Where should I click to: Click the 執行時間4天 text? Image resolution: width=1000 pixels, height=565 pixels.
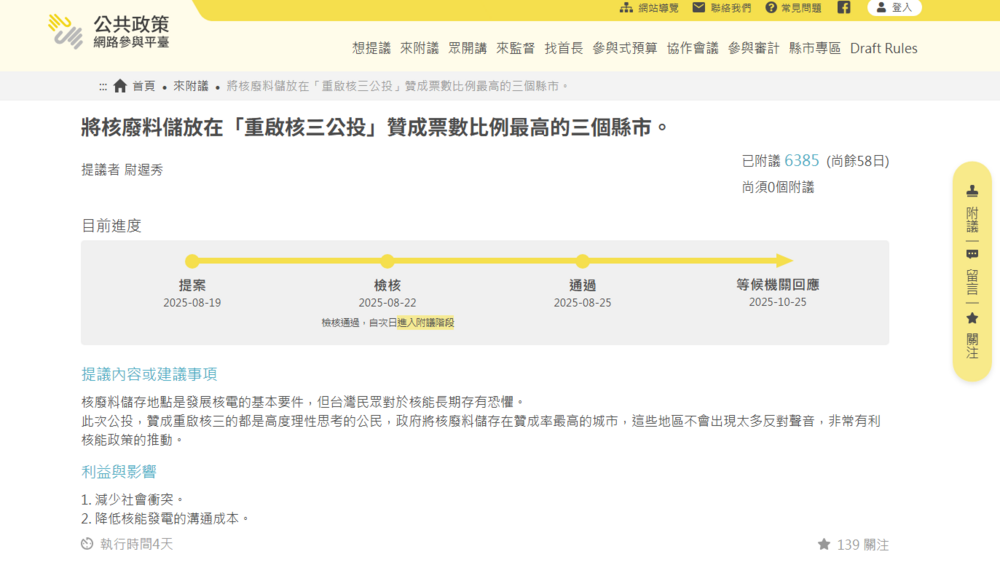(136, 544)
